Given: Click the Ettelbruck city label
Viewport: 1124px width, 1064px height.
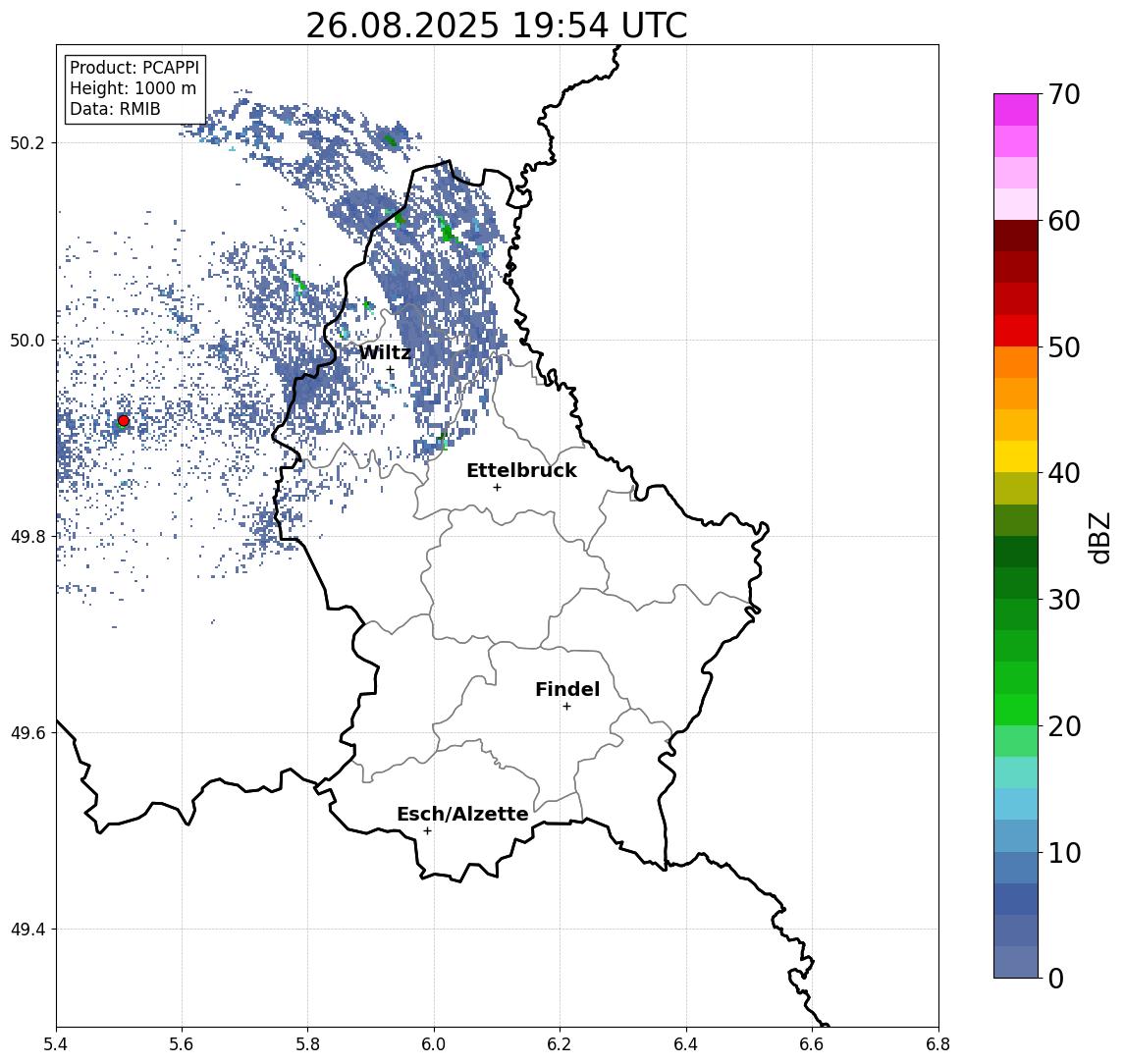Looking at the screenshot, I should click(521, 470).
